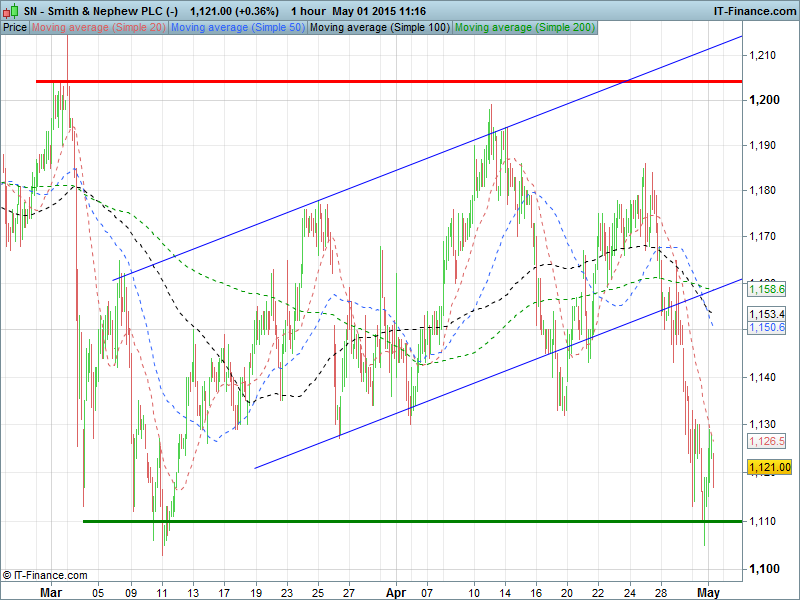Click the IT-Finance.com text at top right
This screenshot has width=800, height=600.
pyautogui.click(x=753, y=9)
